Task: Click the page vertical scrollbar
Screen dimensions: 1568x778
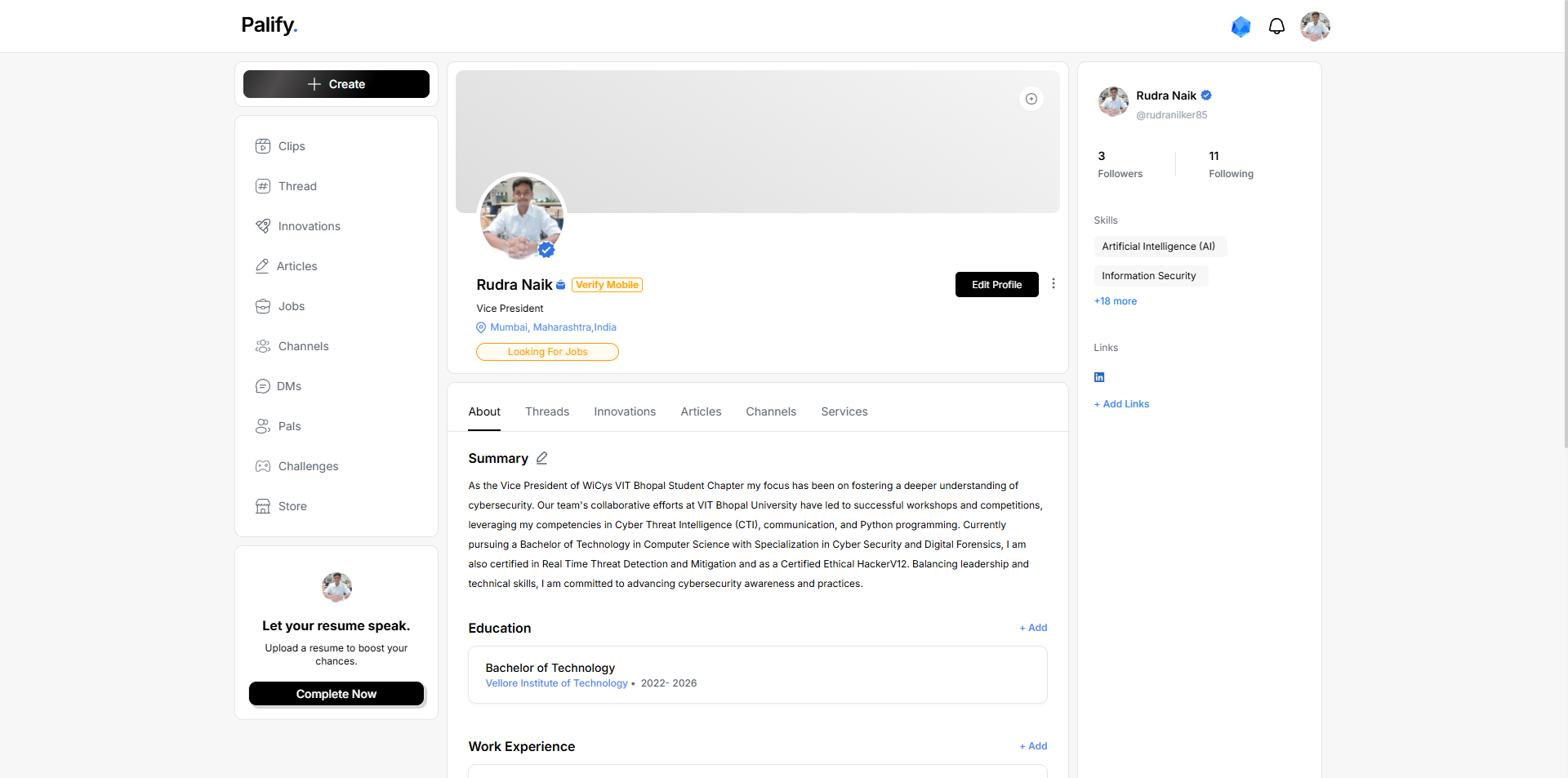Action: click(1565, 225)
